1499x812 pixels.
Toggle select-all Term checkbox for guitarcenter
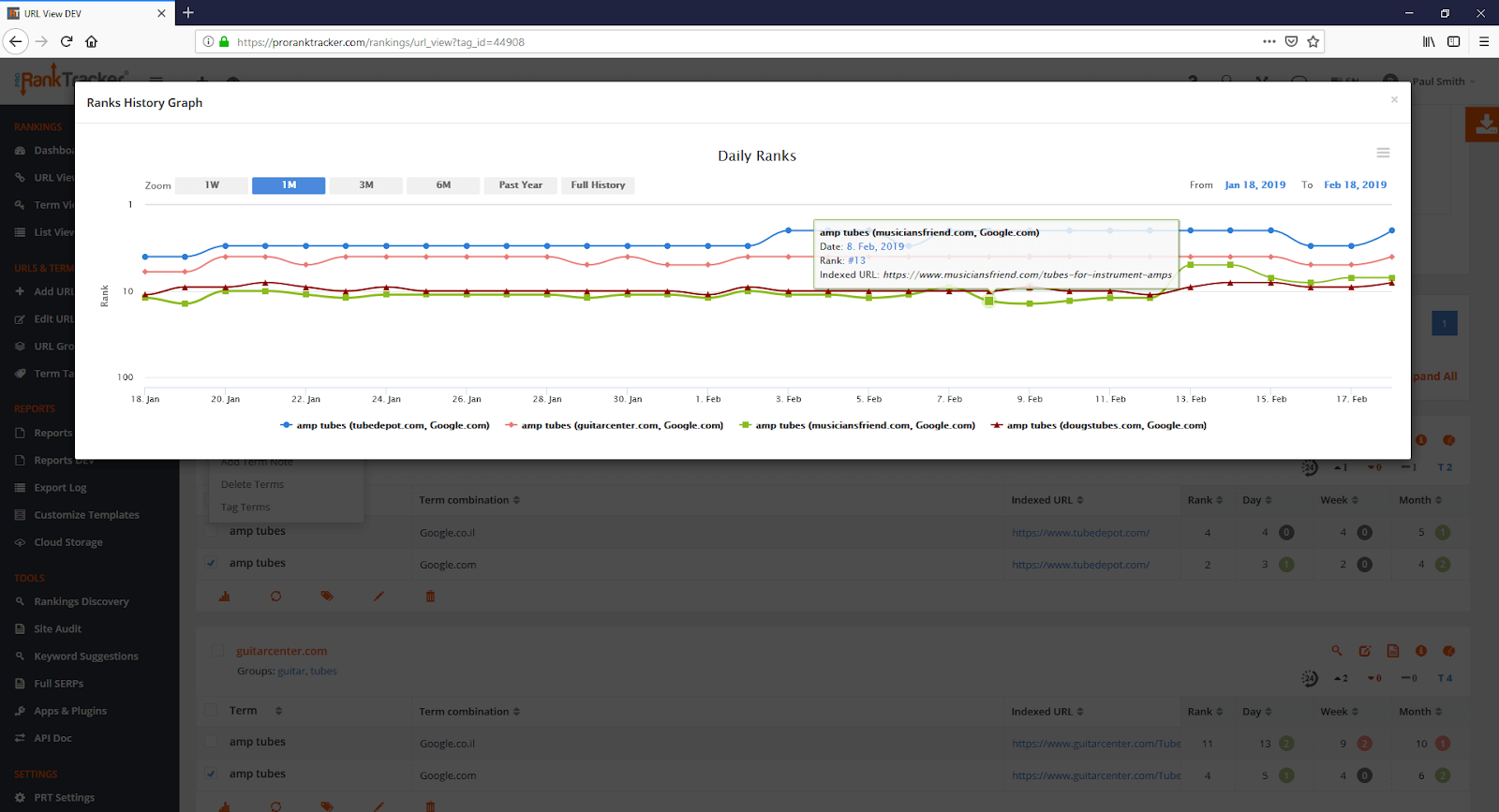click(211, 711)
